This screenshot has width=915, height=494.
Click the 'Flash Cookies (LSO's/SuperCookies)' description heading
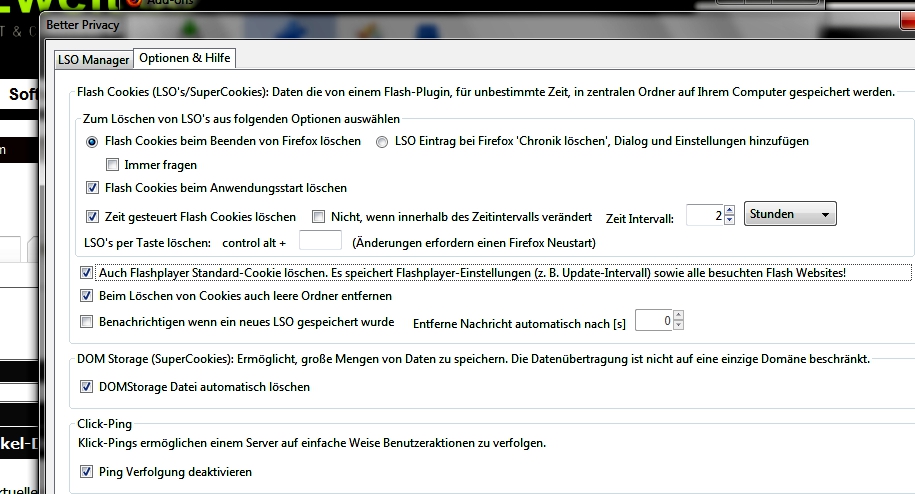coord(486,92)
